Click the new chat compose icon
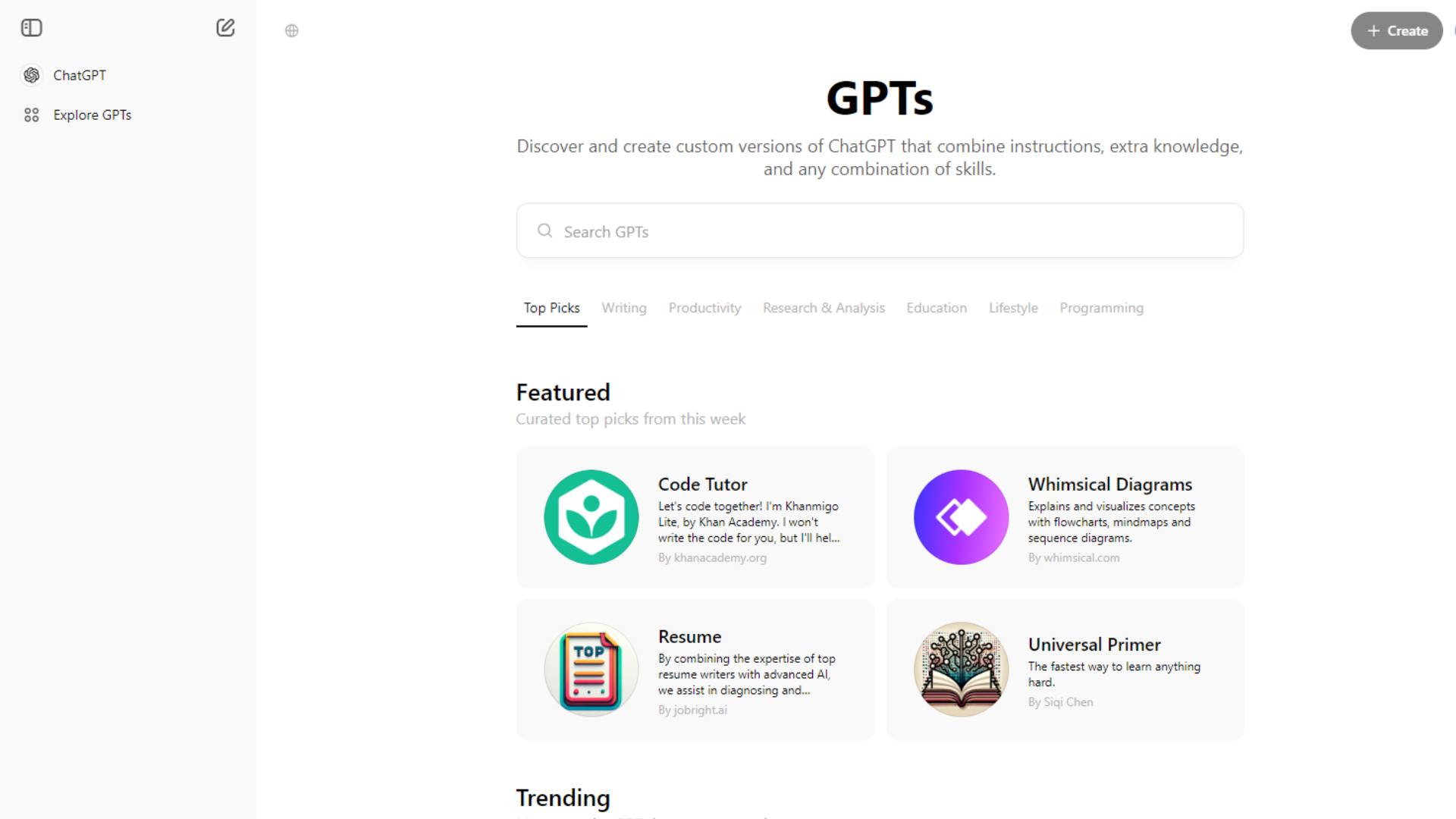 pos(225,27)
